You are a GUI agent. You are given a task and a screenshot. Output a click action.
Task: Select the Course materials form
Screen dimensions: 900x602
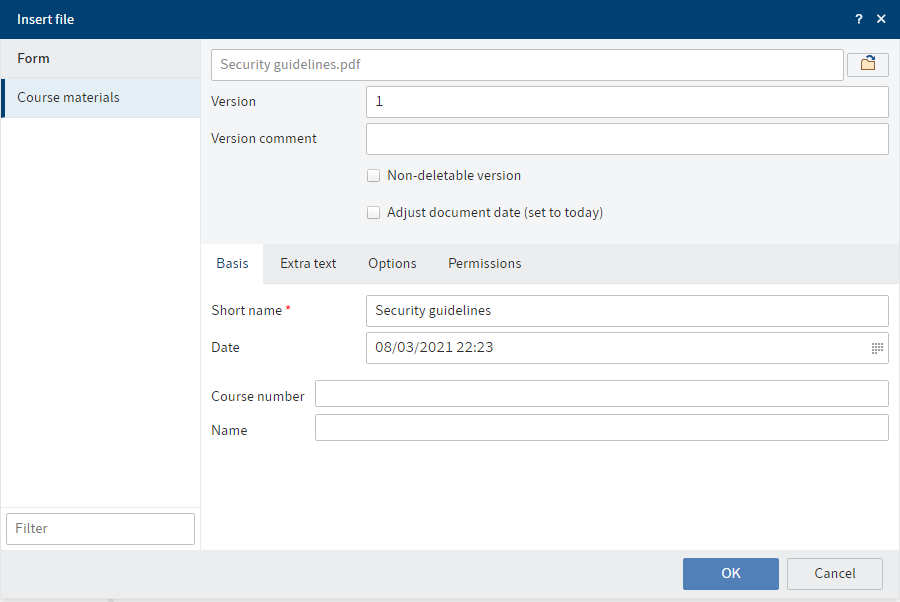click(100, 98)
